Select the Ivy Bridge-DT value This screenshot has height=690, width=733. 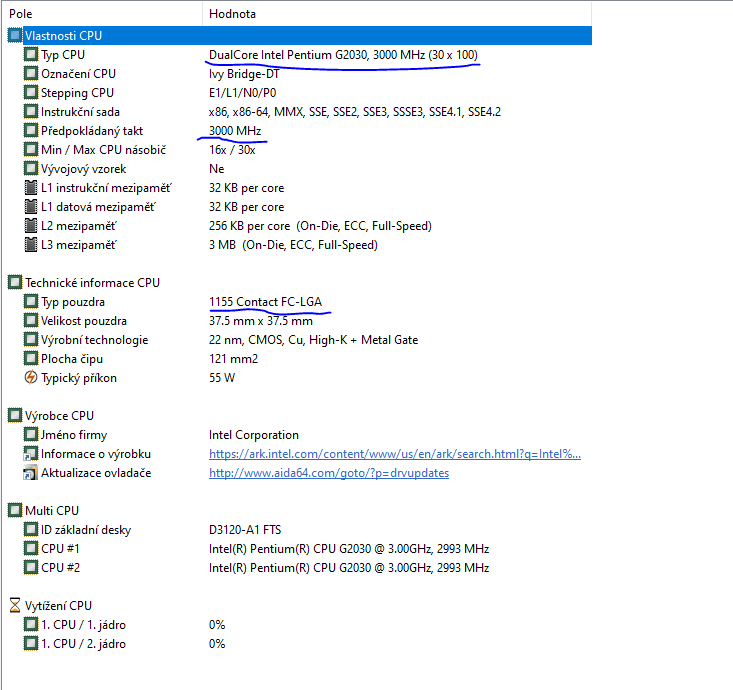pos(244,74)
